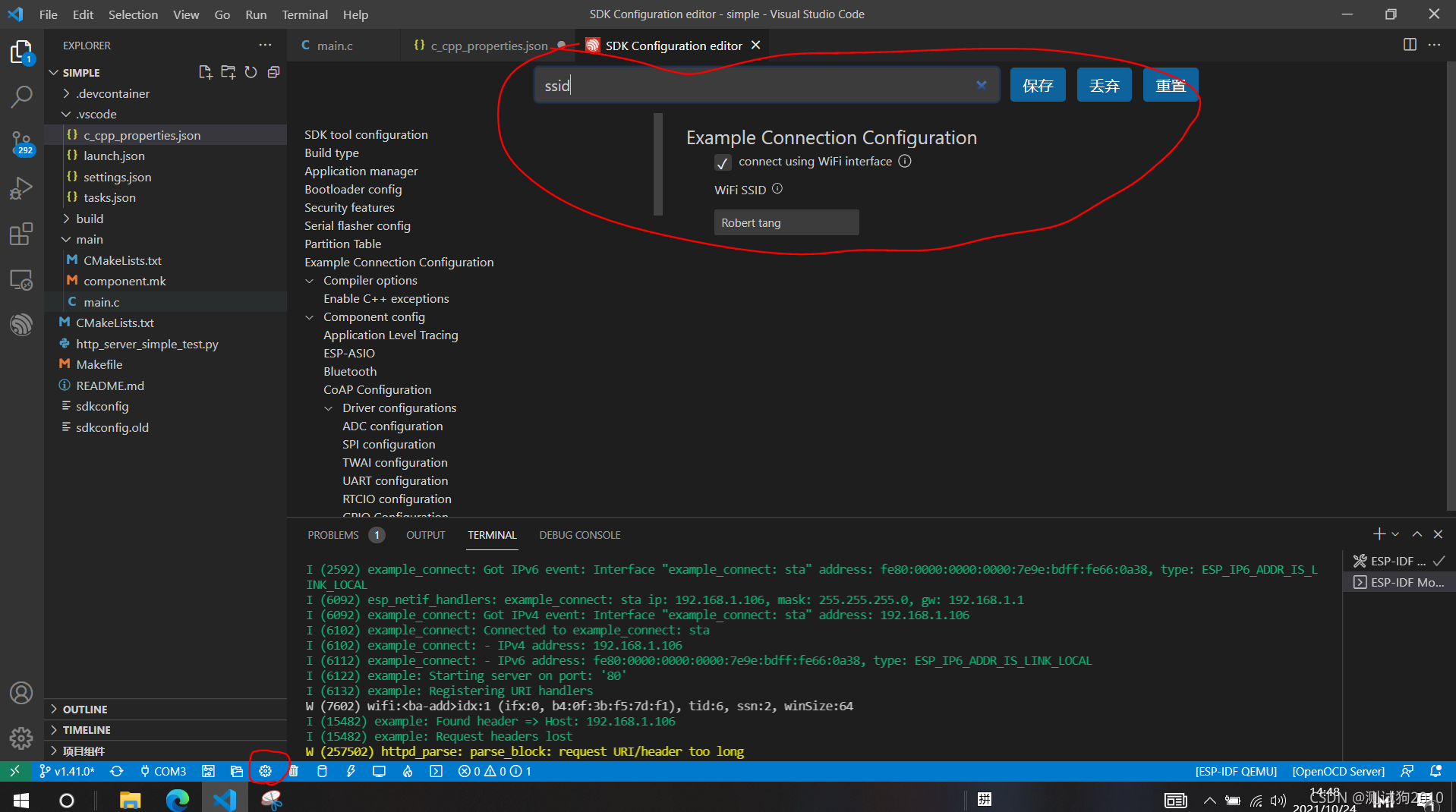Open sdkconfig file in Explorer

pos(102,406)
